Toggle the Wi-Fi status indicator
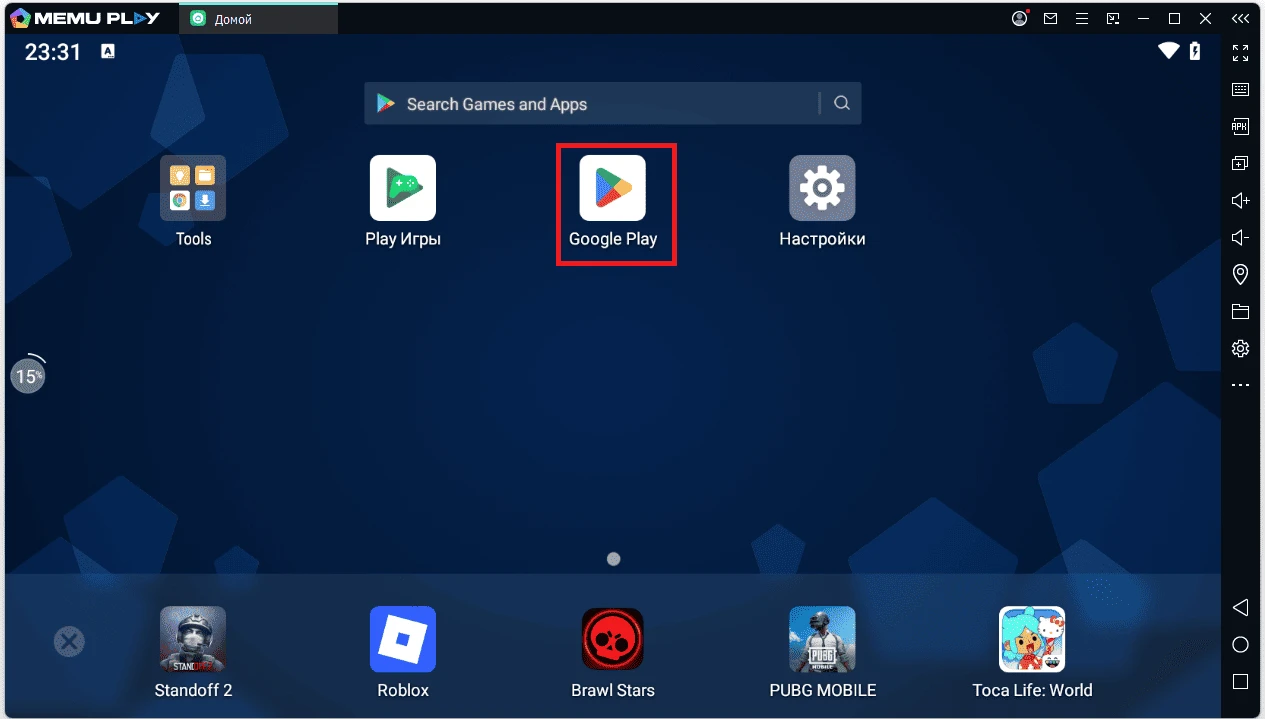The width and height of the screenshot is (1265, 719). (x=1168, y=52)
